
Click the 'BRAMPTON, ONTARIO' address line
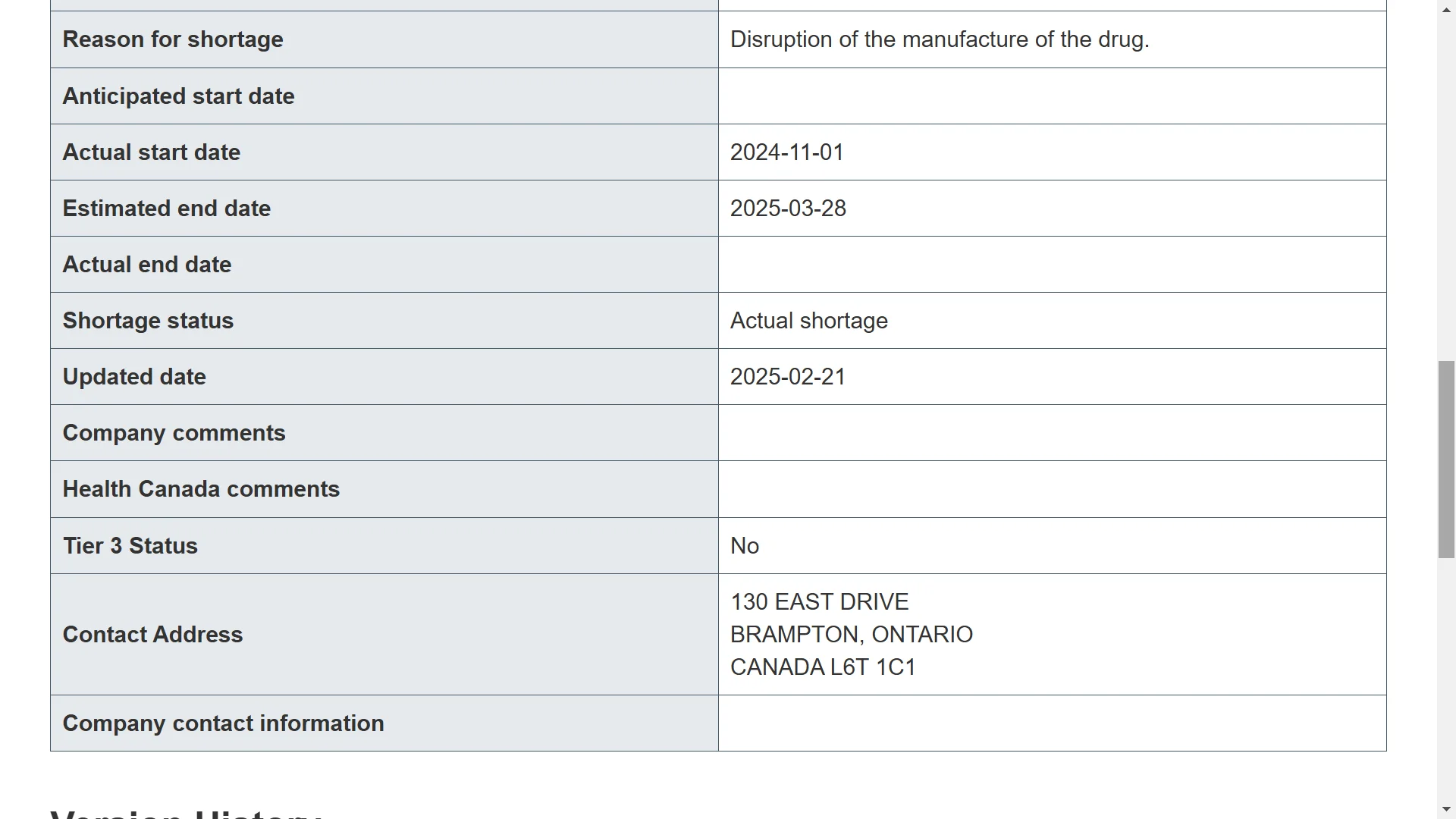point(852,635)
